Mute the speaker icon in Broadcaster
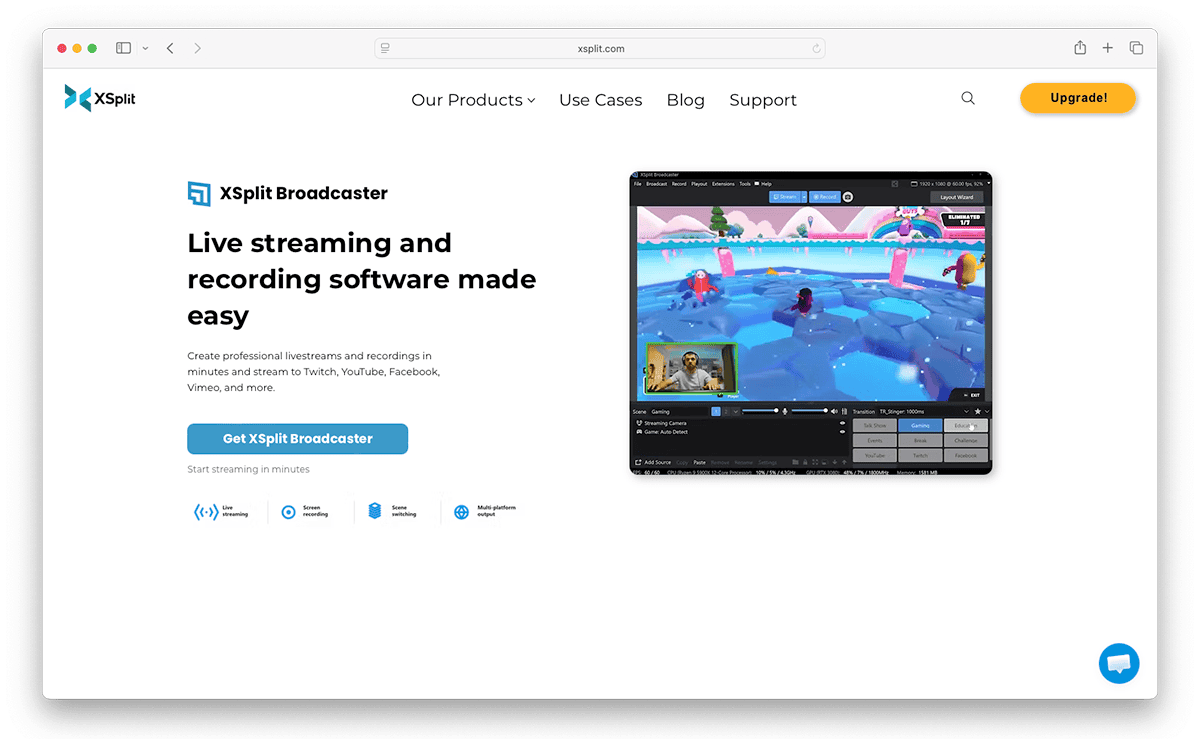 pos(834,412)
